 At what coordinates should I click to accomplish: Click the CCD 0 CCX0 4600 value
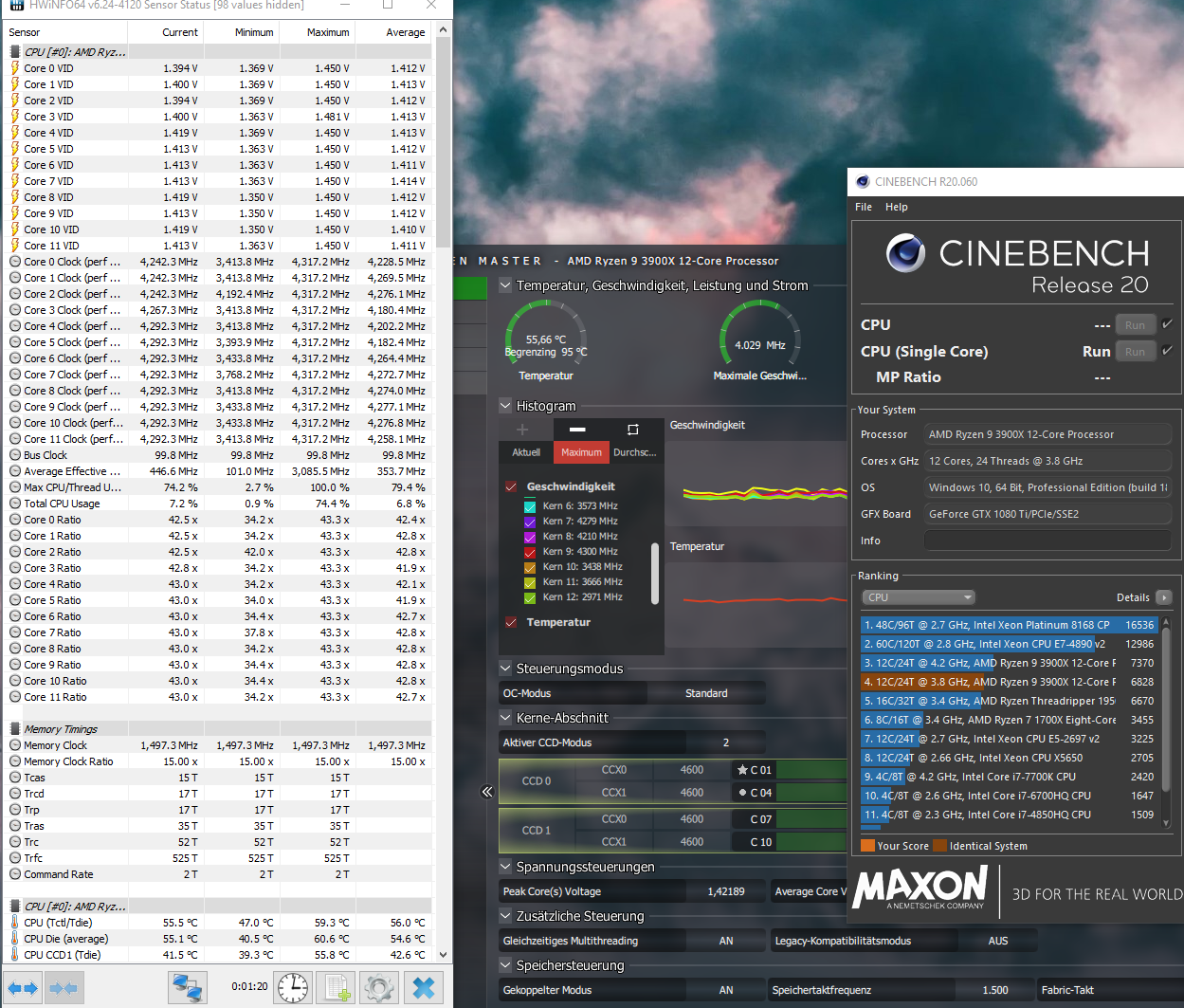(x=692, y=770)
